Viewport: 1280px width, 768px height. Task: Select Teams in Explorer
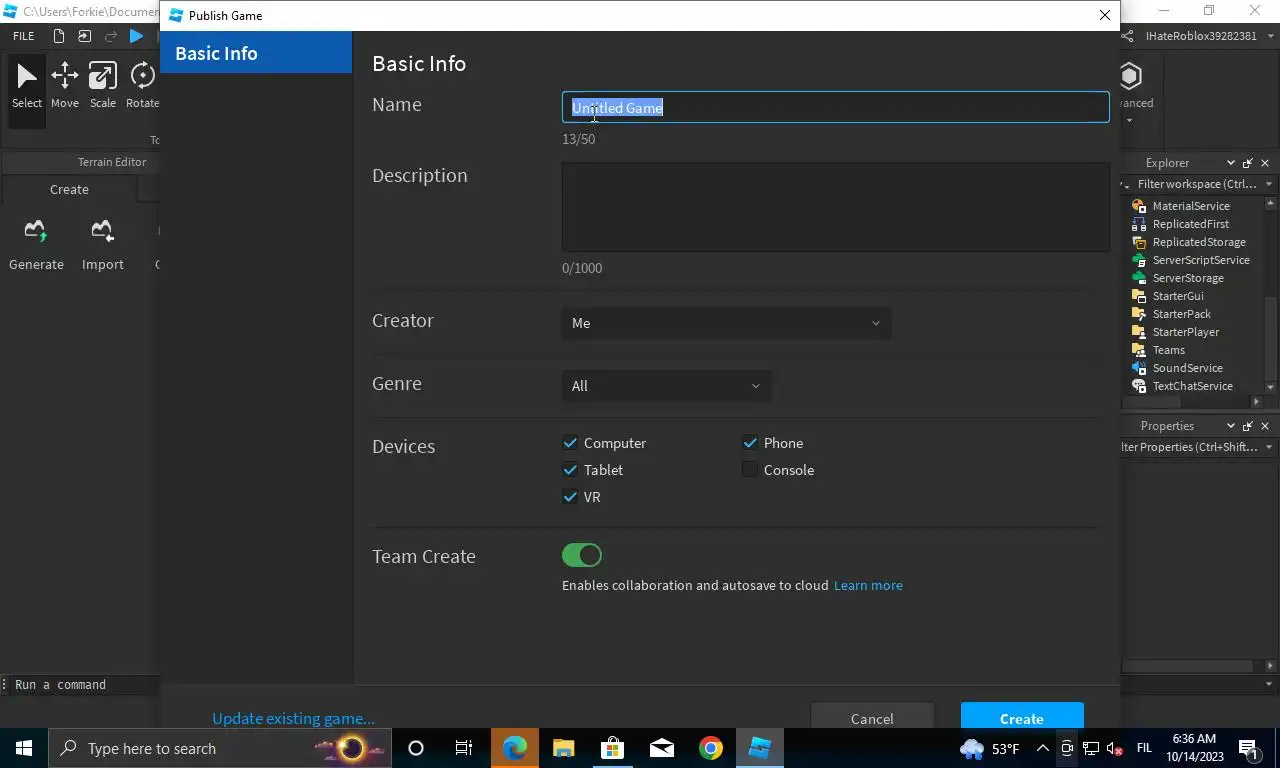coord(1168,350)
